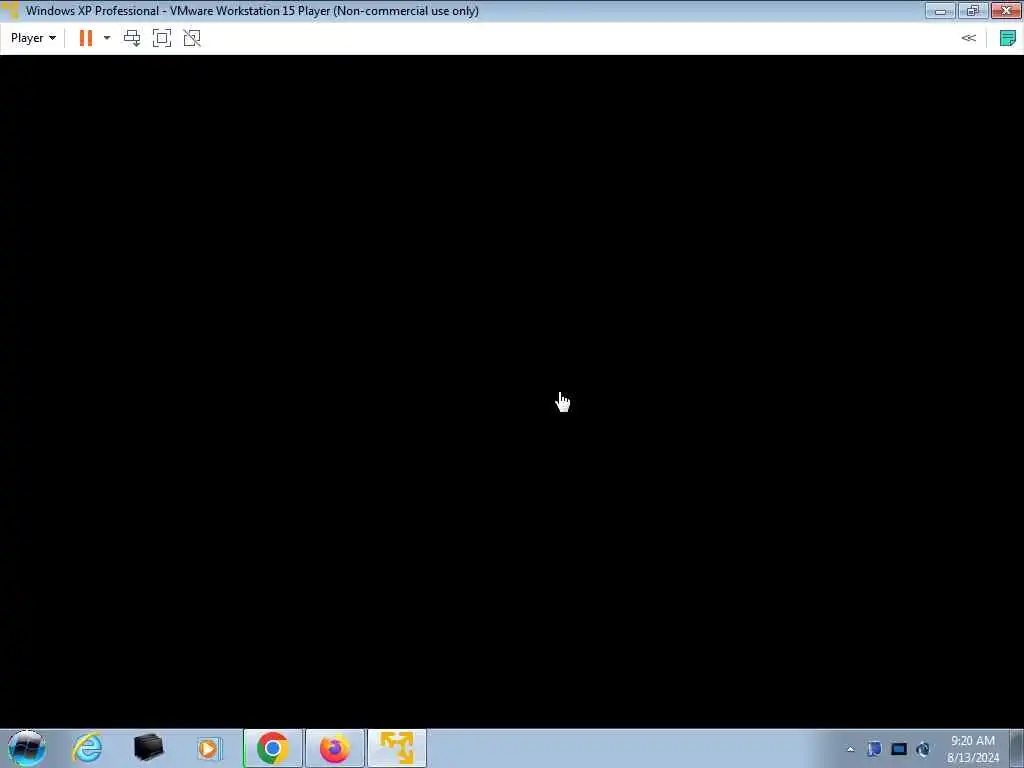
Task: Click Send Ctrl+Alt+Del toolbar icon
Action: 132,38
